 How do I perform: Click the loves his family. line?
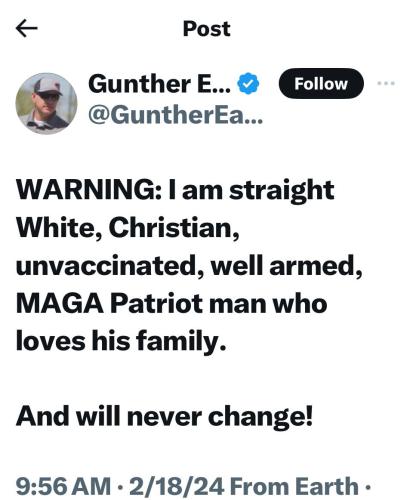[121, 341]
